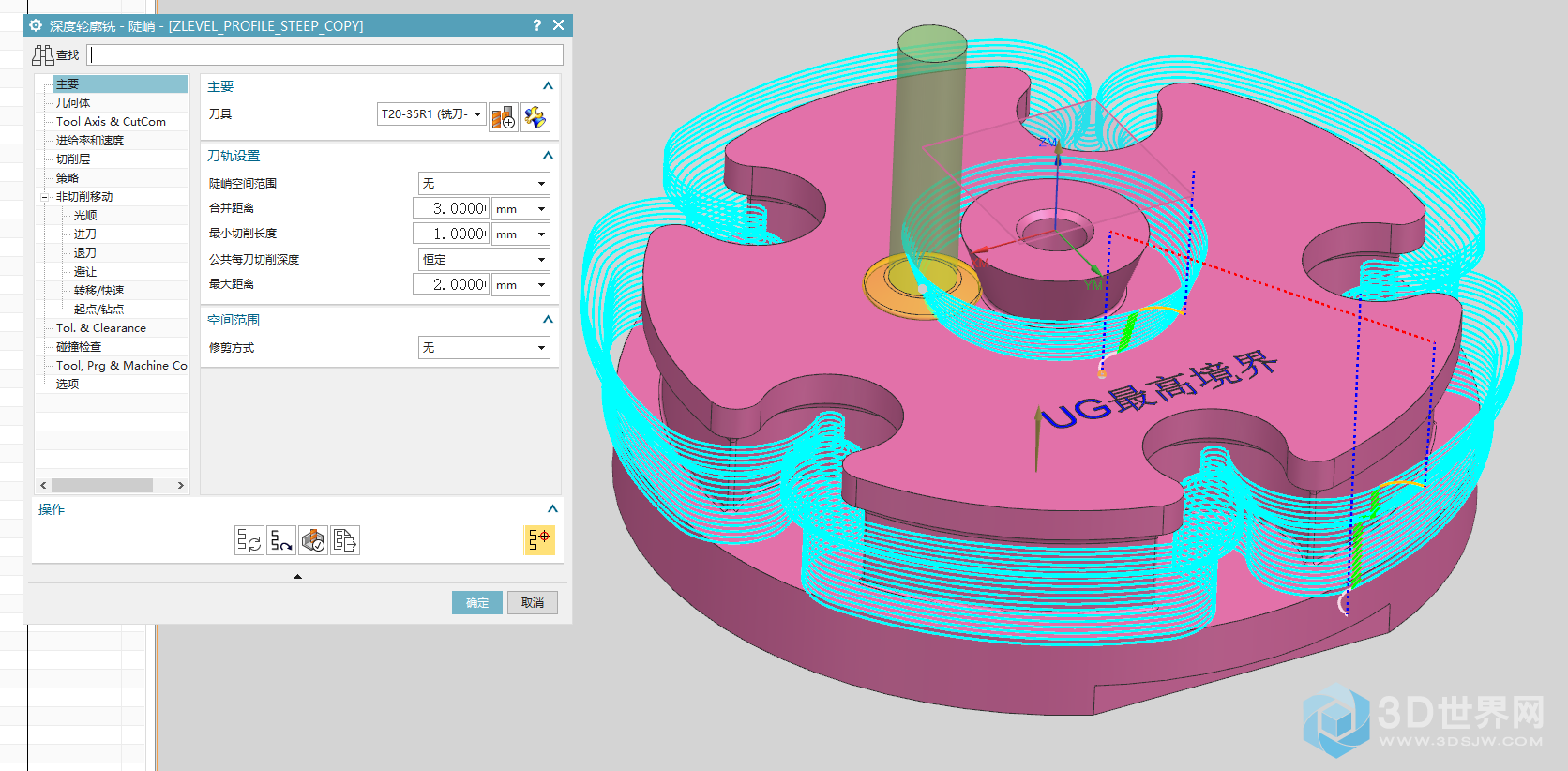The width and height of the screenshot is (1568, 771).
Task: Click the collapse dialog arrow above 确定
Action: click(297, 577)
